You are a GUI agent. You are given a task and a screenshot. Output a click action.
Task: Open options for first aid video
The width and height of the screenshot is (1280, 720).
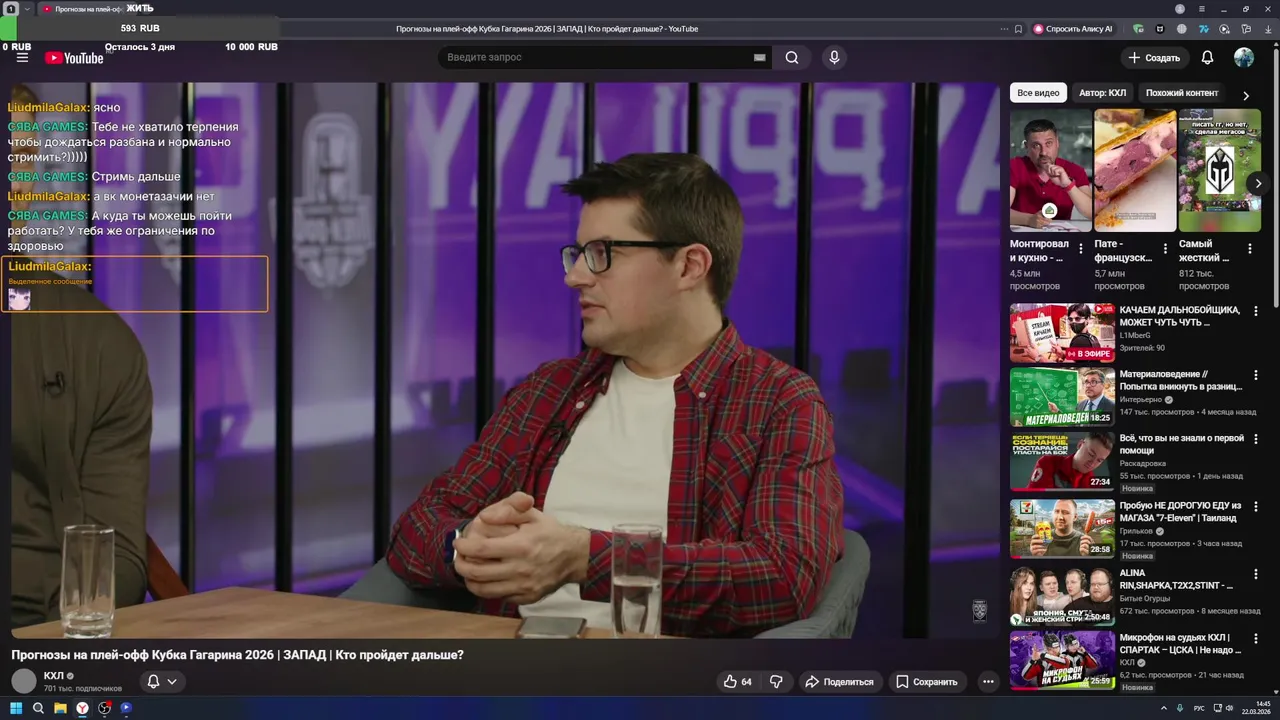(x=1256, y=439)
